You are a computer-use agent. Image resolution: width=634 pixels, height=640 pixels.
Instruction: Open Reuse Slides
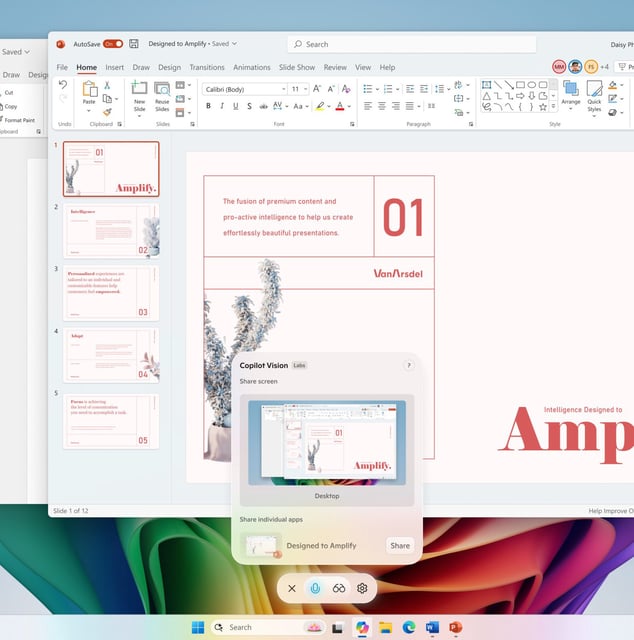[x=162, y=97]
